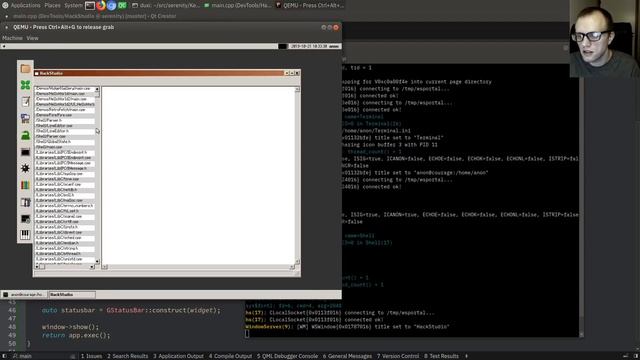Open the Applications menu in the top panel
640x360 pixels.
[x=25, y=5]
